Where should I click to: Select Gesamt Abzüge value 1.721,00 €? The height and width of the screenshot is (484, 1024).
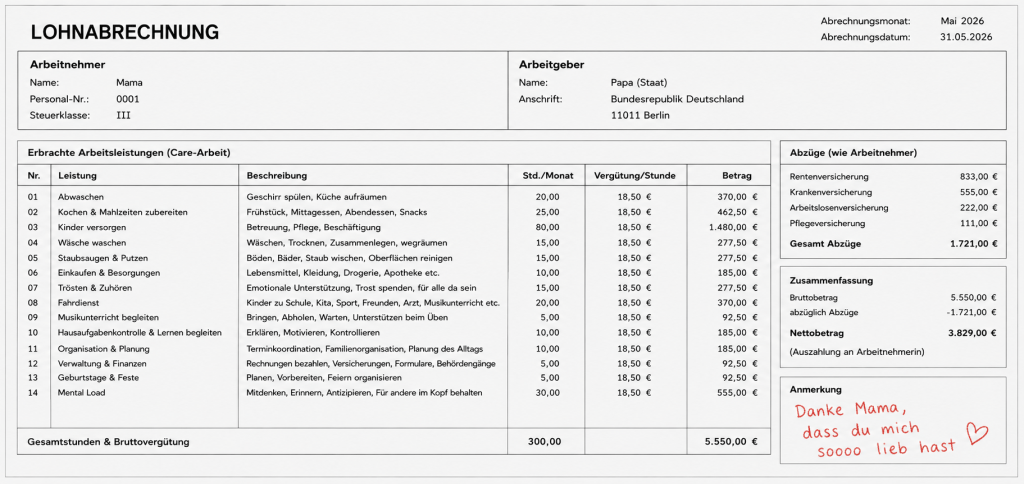[973, 244]
